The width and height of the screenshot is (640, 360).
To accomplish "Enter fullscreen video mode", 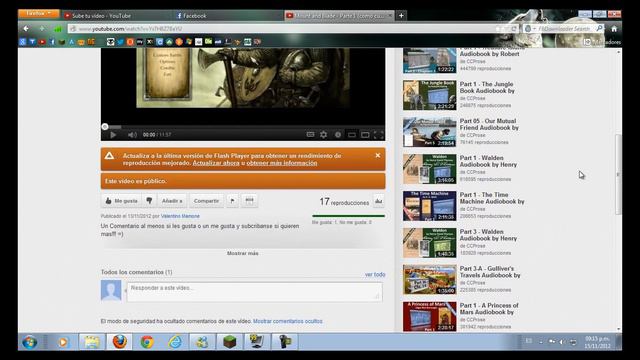I will (378, 135).
